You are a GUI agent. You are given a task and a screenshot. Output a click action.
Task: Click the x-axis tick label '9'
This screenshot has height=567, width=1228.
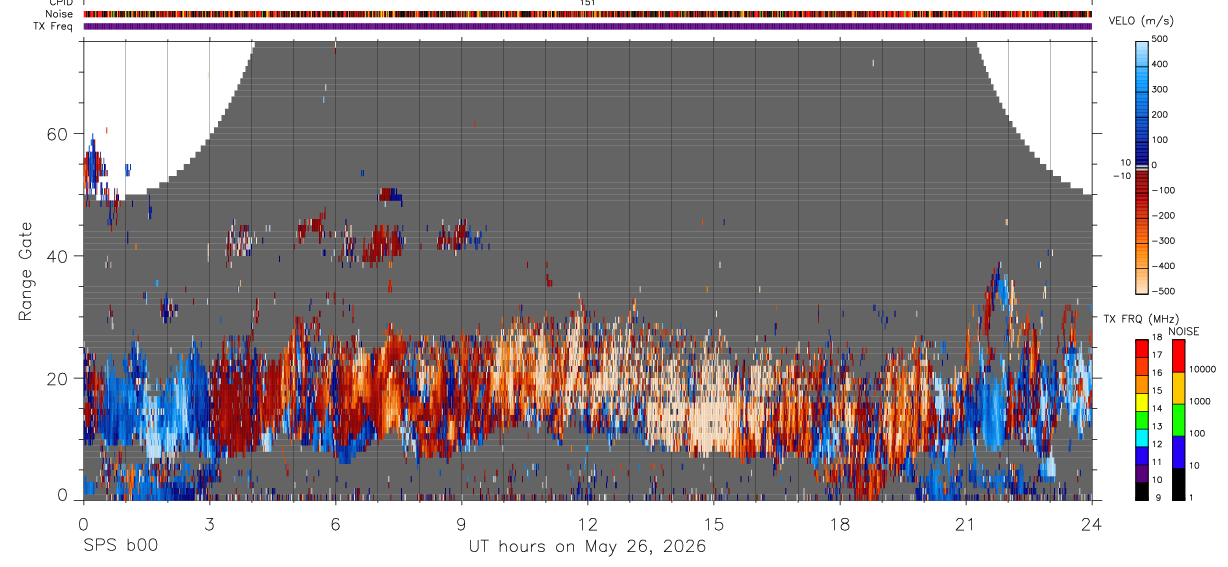pyautogui.click(x=461, y=523)
